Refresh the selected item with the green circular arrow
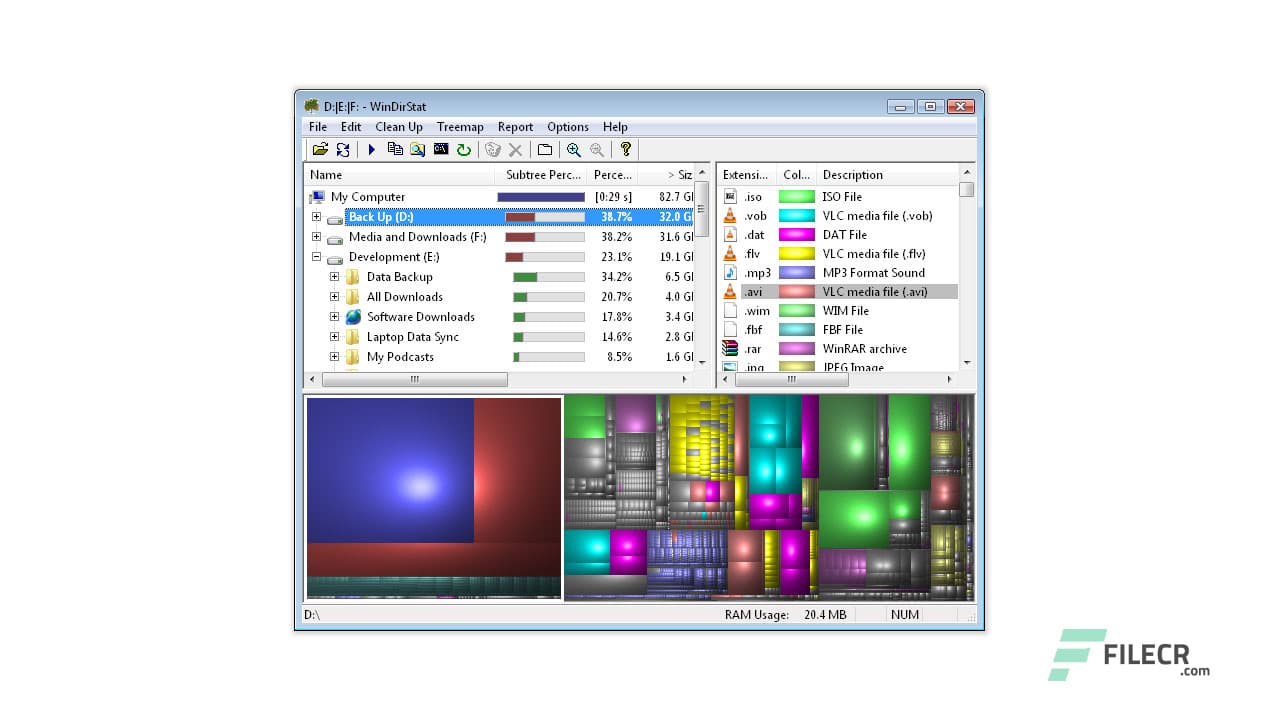The image size is (1280, 720). pos(463,149)
